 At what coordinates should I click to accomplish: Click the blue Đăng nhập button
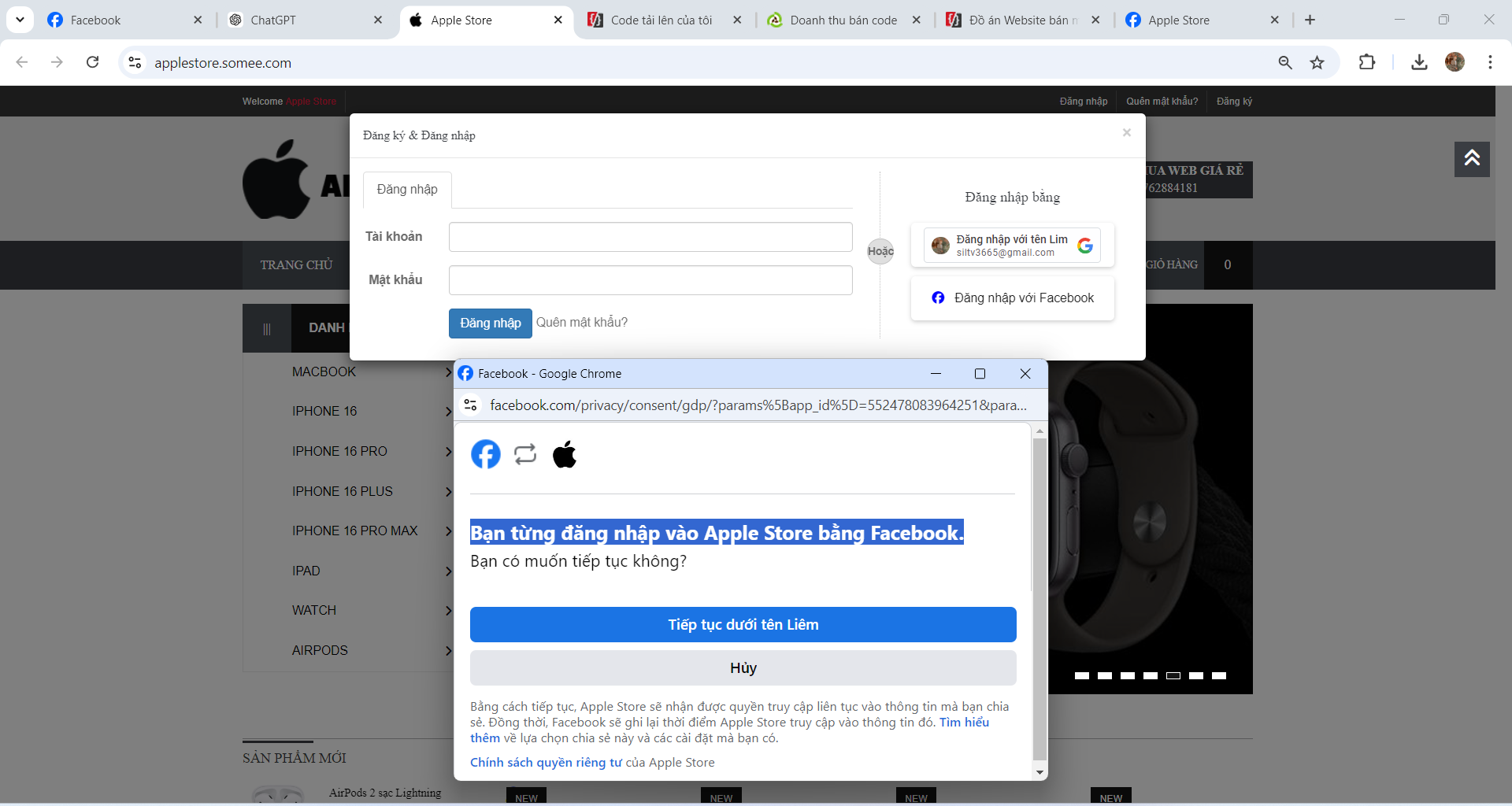[x=490, y=323]
